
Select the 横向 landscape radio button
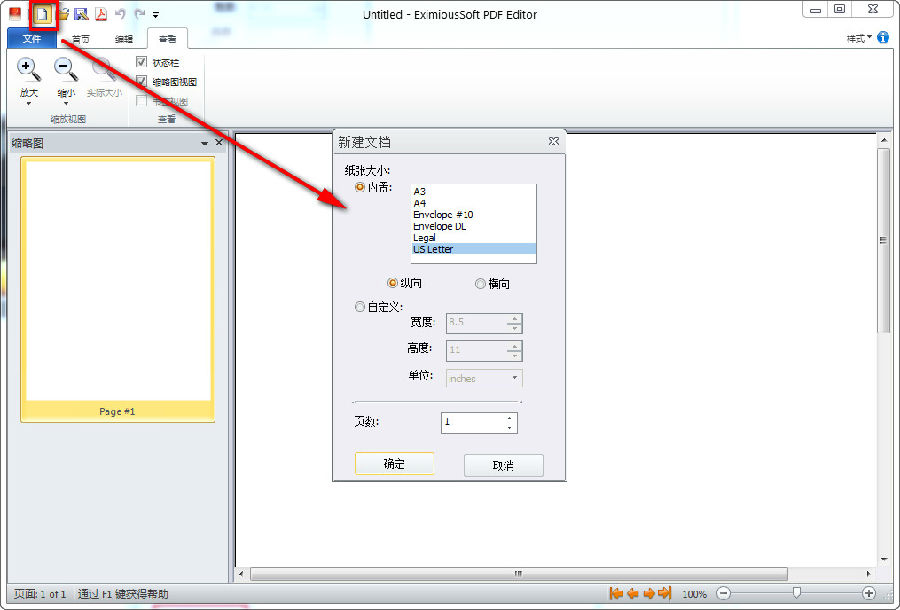[x=480, y=283]
